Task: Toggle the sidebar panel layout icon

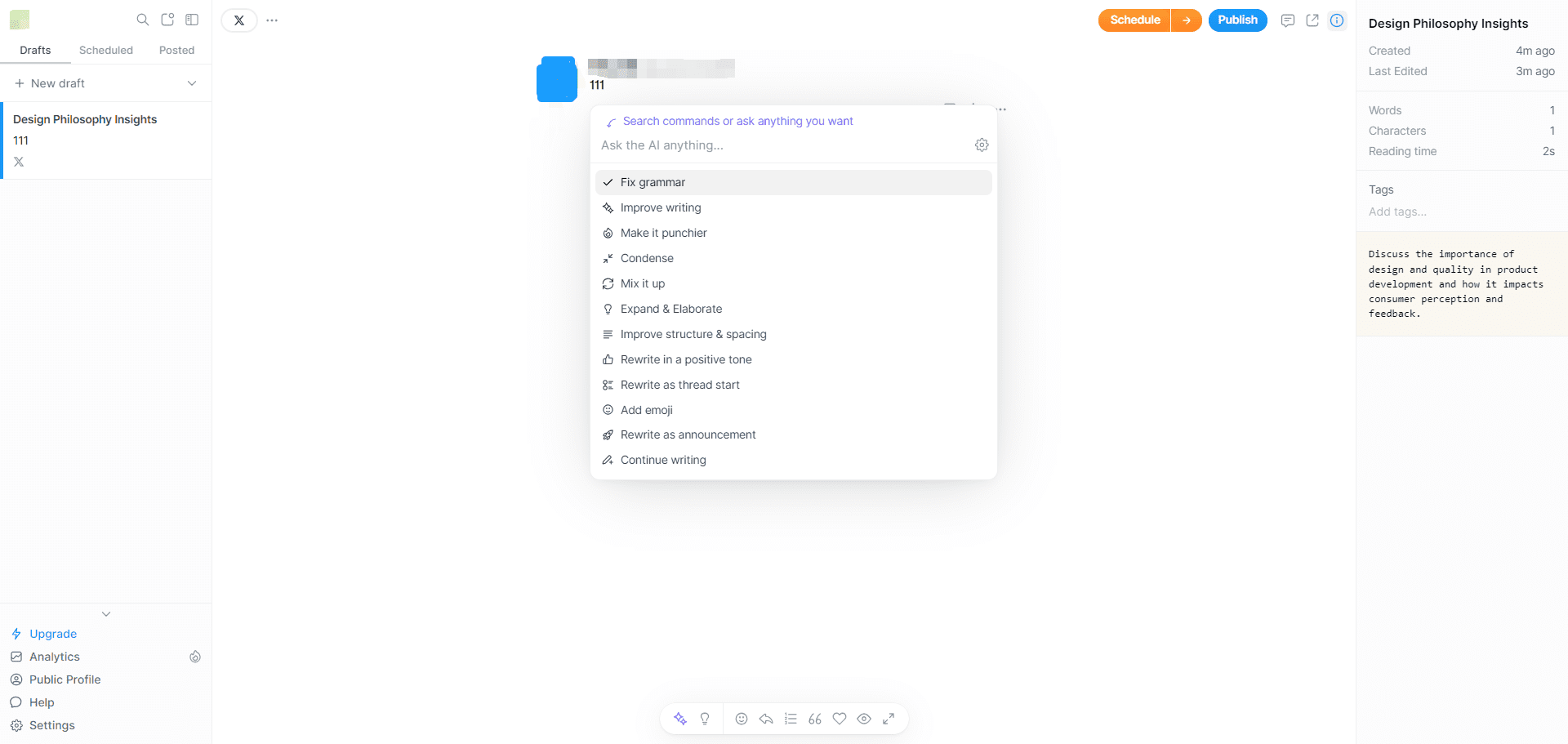Action: pyautogui.click(x=192, y=20)
